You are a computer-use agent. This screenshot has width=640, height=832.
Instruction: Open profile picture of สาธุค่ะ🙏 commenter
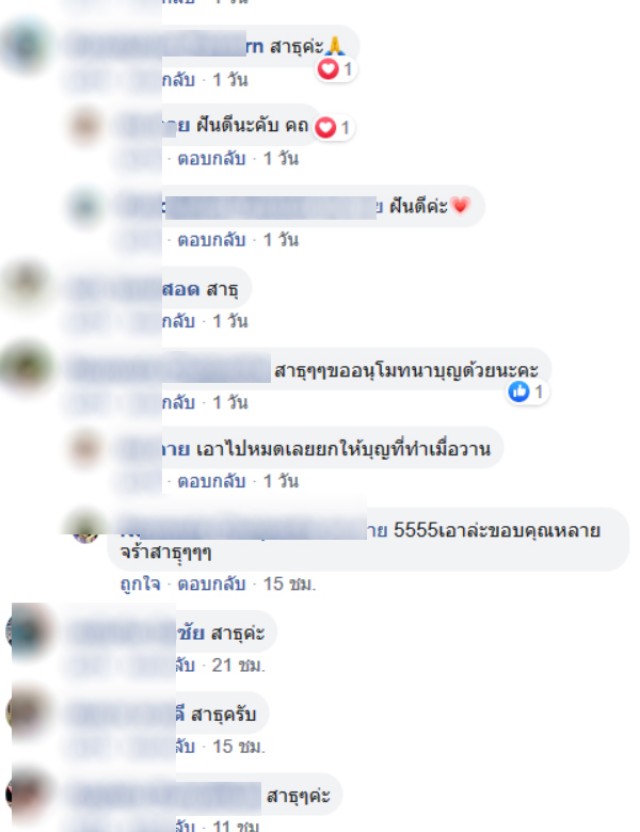click(x=27, y=46)
